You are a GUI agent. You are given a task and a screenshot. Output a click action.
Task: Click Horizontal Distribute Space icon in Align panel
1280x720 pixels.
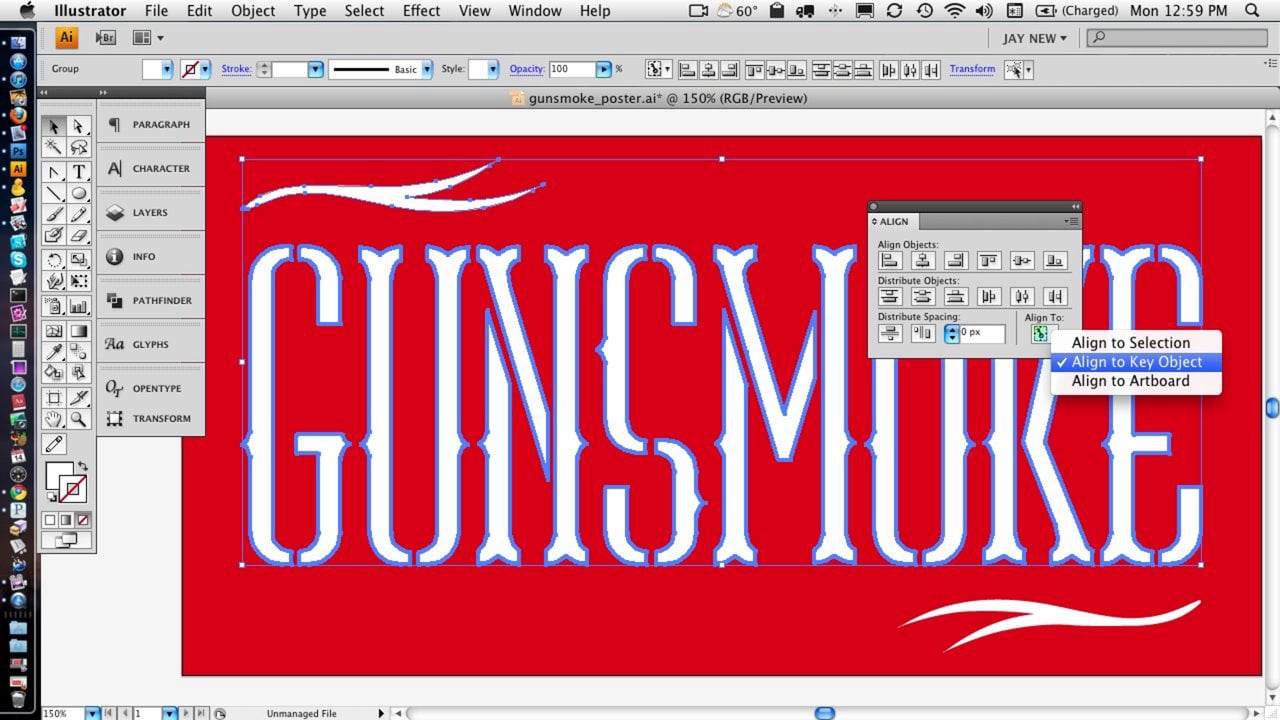coord(922,333)
